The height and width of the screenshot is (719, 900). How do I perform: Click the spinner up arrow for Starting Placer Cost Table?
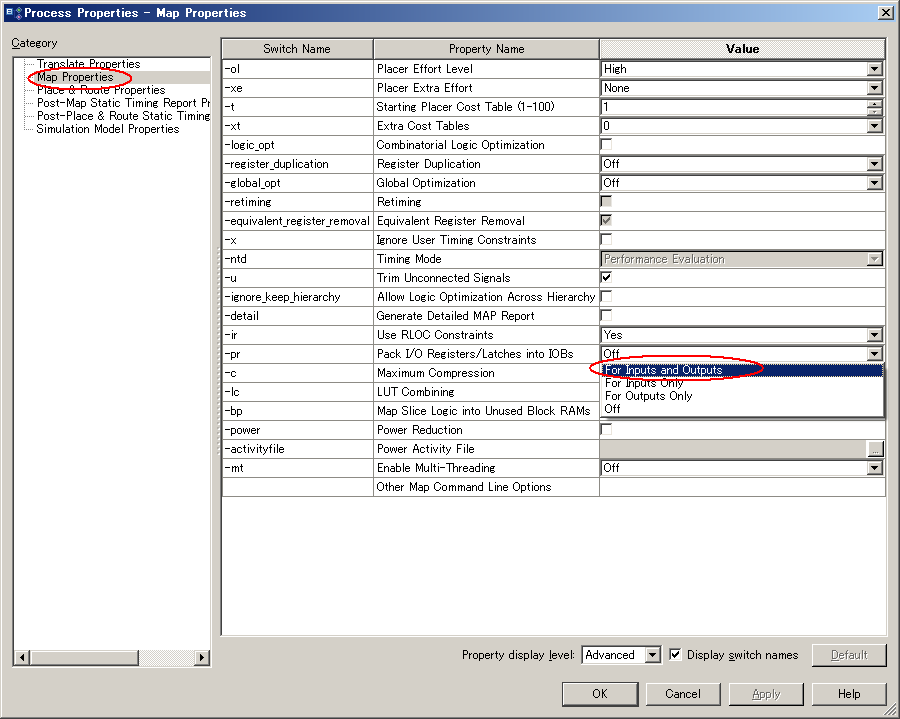(x=875, y=103)
